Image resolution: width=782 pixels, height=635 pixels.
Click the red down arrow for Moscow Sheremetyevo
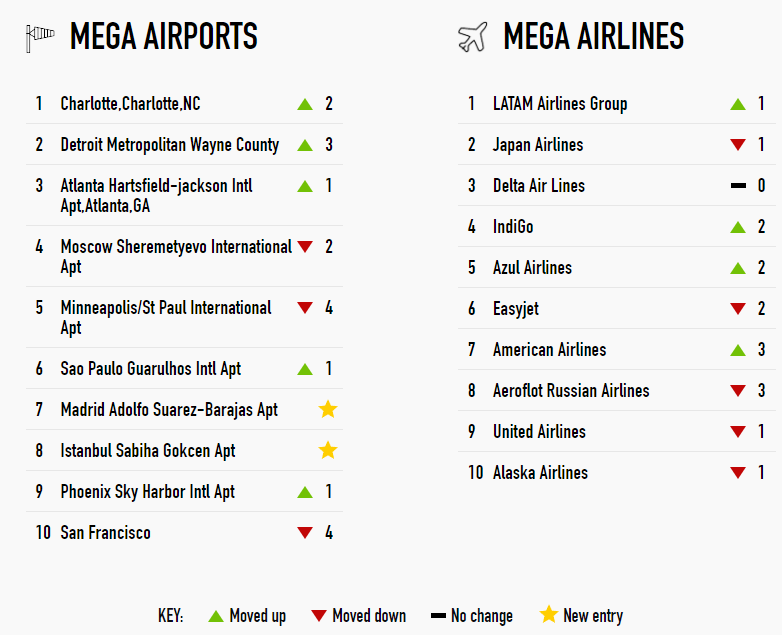point(305,246)
